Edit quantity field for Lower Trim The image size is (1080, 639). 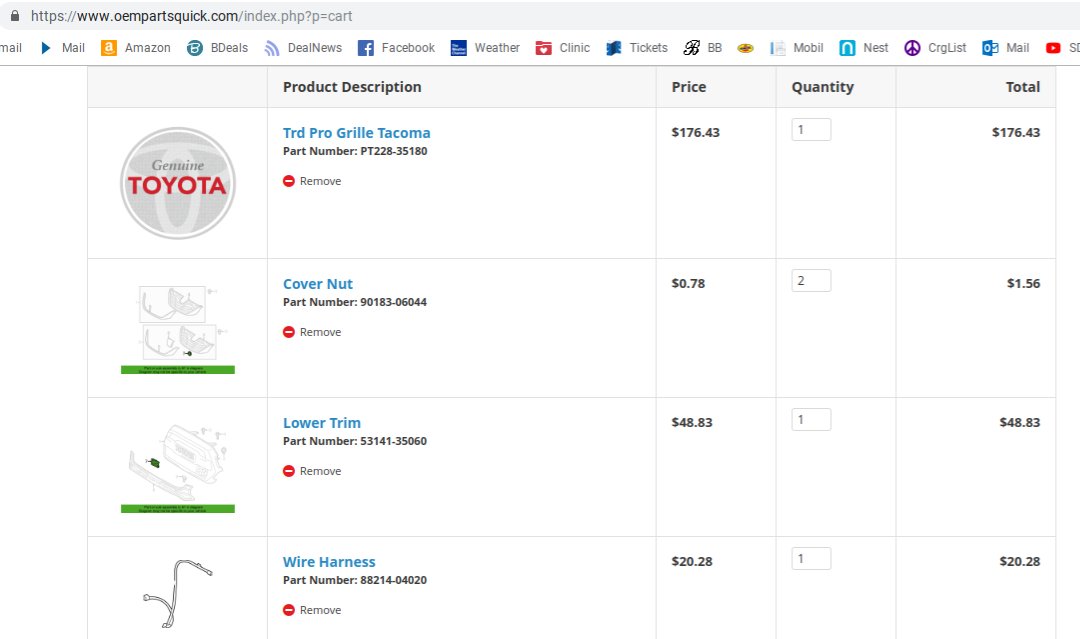[811, 419]
